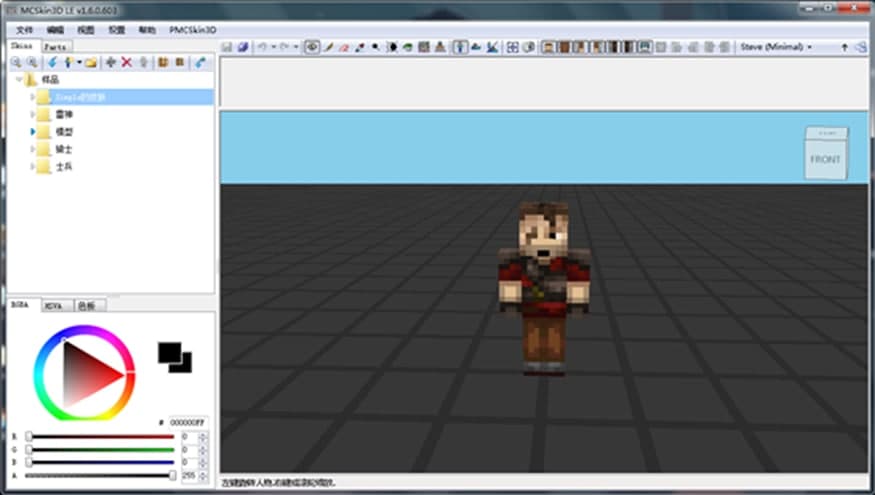Redo the last undone edit

click(x=284, y=47)
